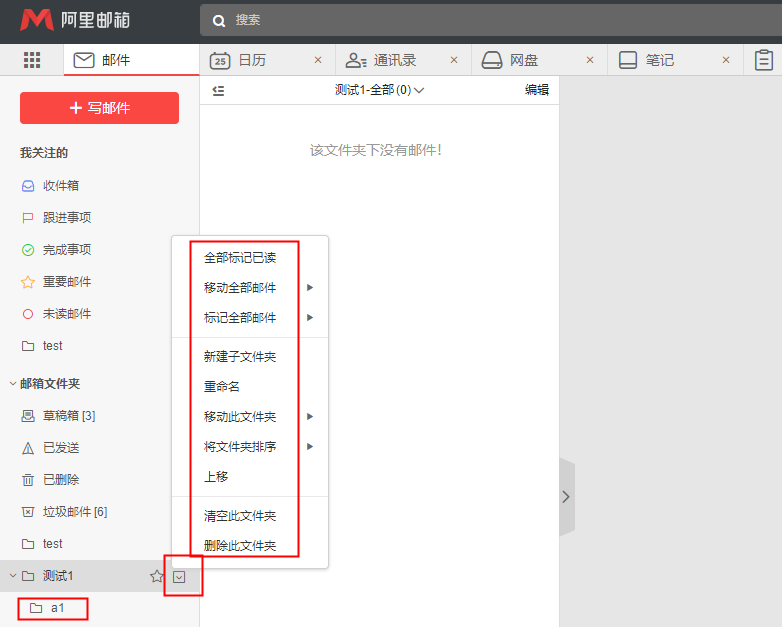Click the collapse folder list icon

218,90
